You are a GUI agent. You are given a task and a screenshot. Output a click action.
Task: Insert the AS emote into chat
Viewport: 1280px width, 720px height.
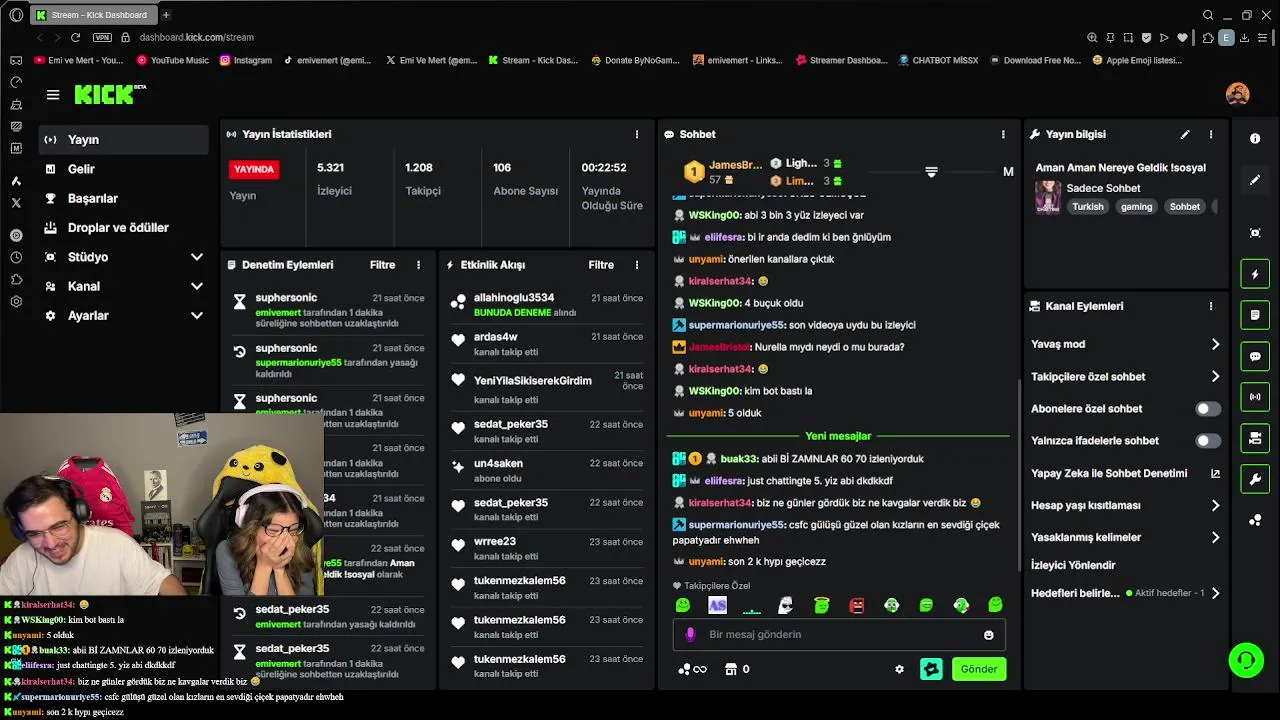[717, 605]
